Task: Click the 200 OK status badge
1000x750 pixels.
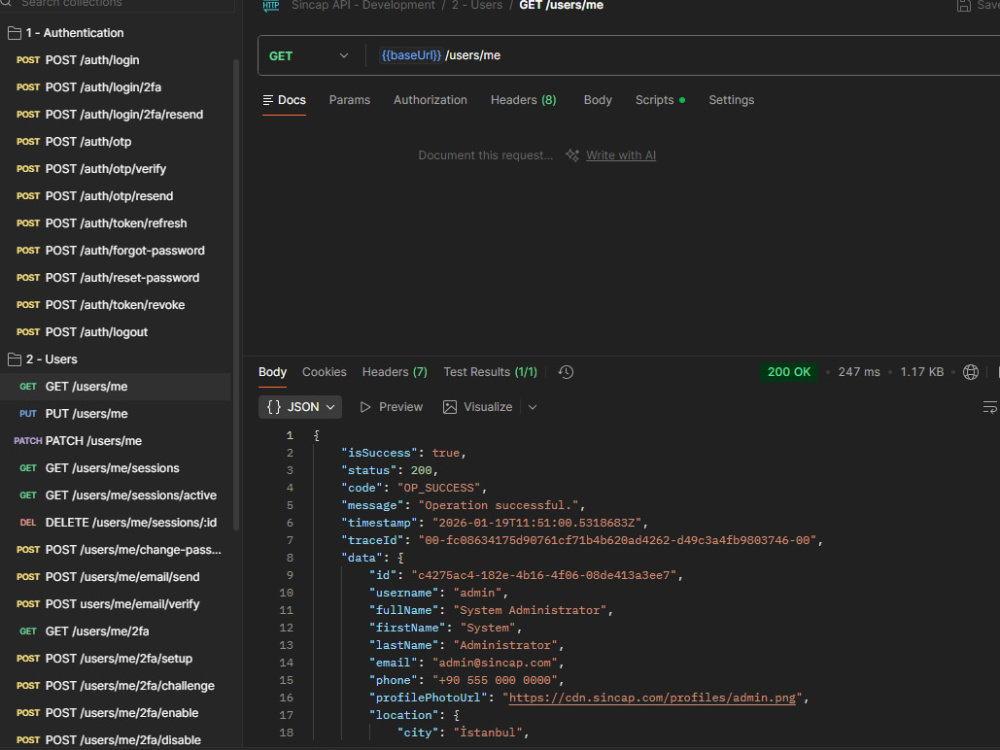Action: click(x=789, y=372)
